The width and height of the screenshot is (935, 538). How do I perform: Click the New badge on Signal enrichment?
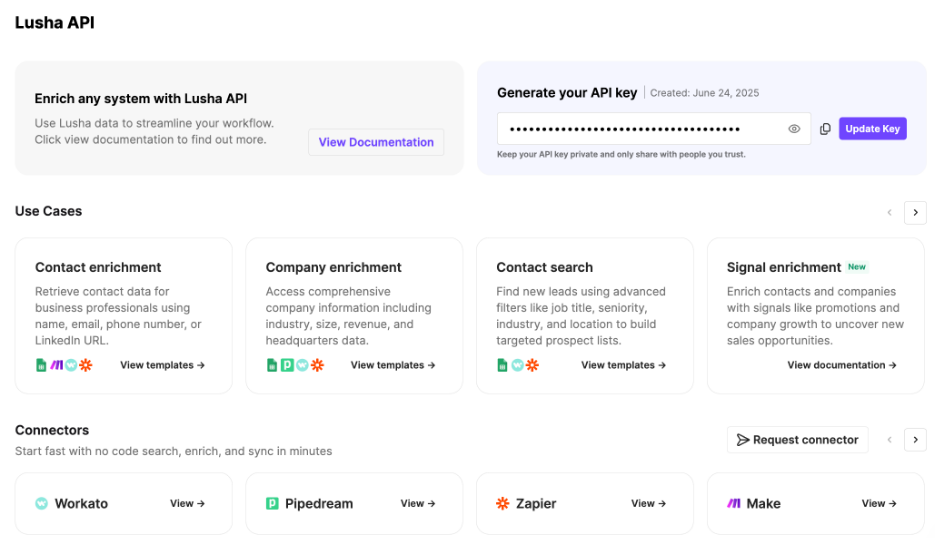(857, 267)
